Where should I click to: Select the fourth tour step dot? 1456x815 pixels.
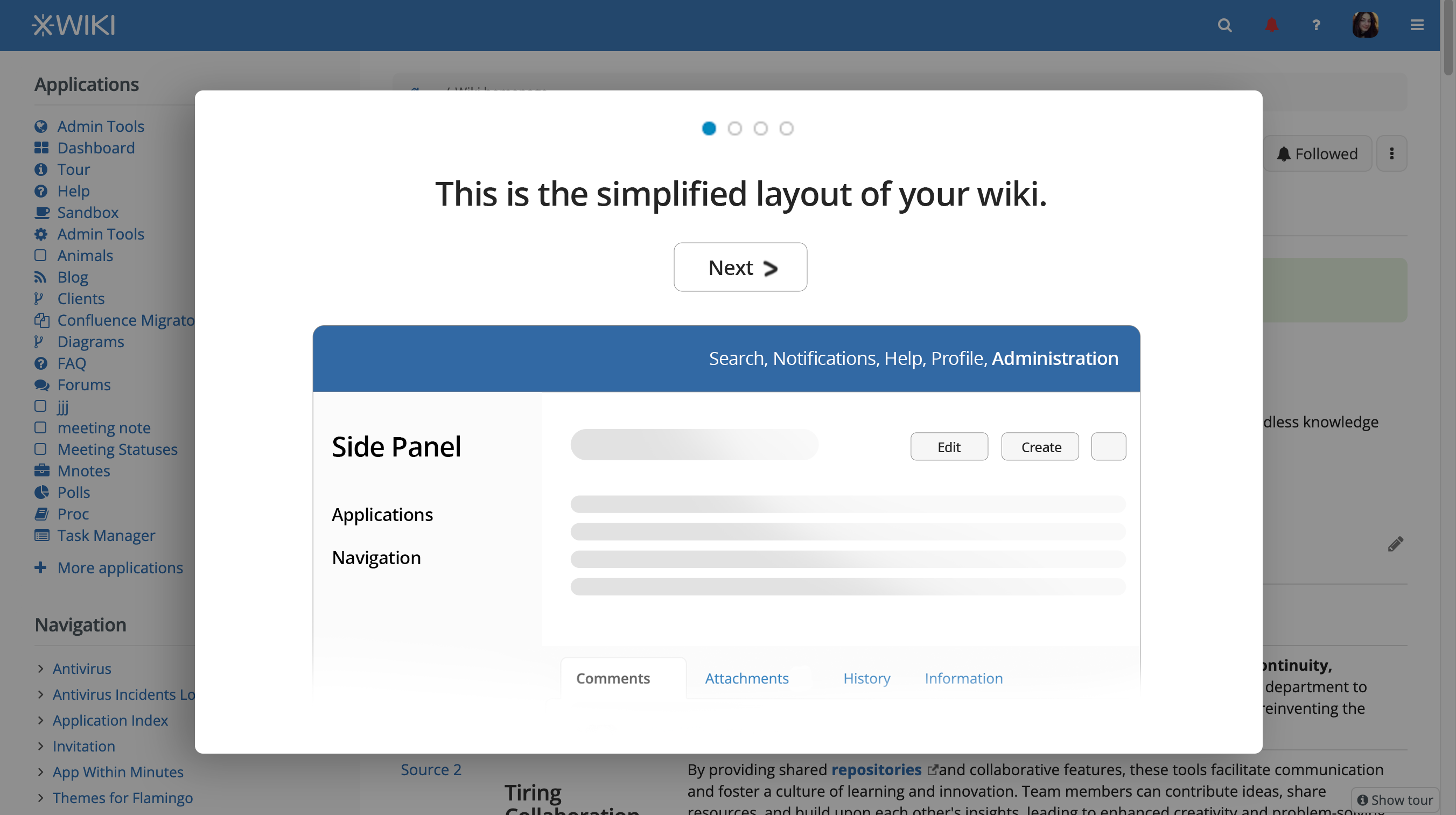click(x=786, y=129)
